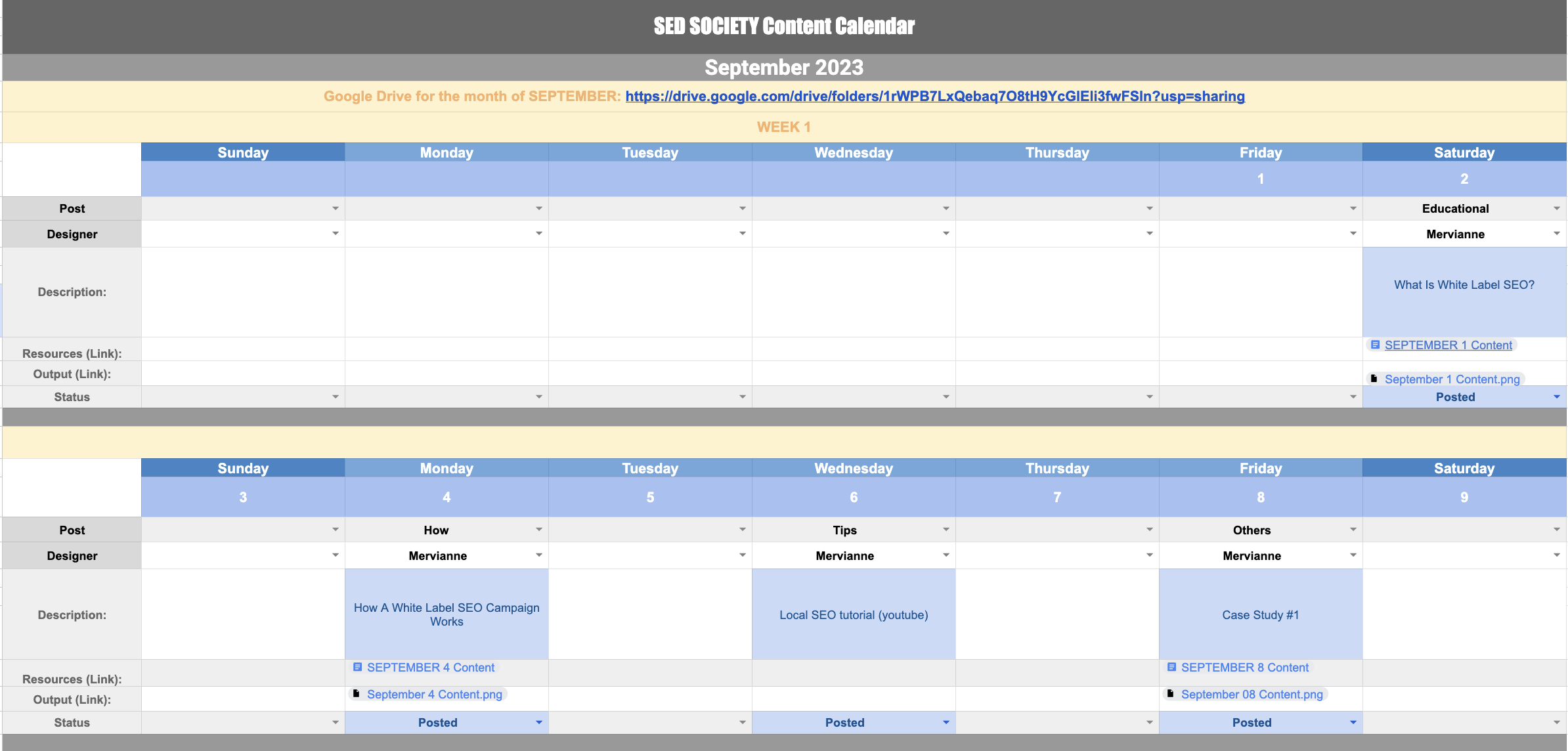
Task: Click the file icon beside September 1 Content.png
Action: point(1374,379)
